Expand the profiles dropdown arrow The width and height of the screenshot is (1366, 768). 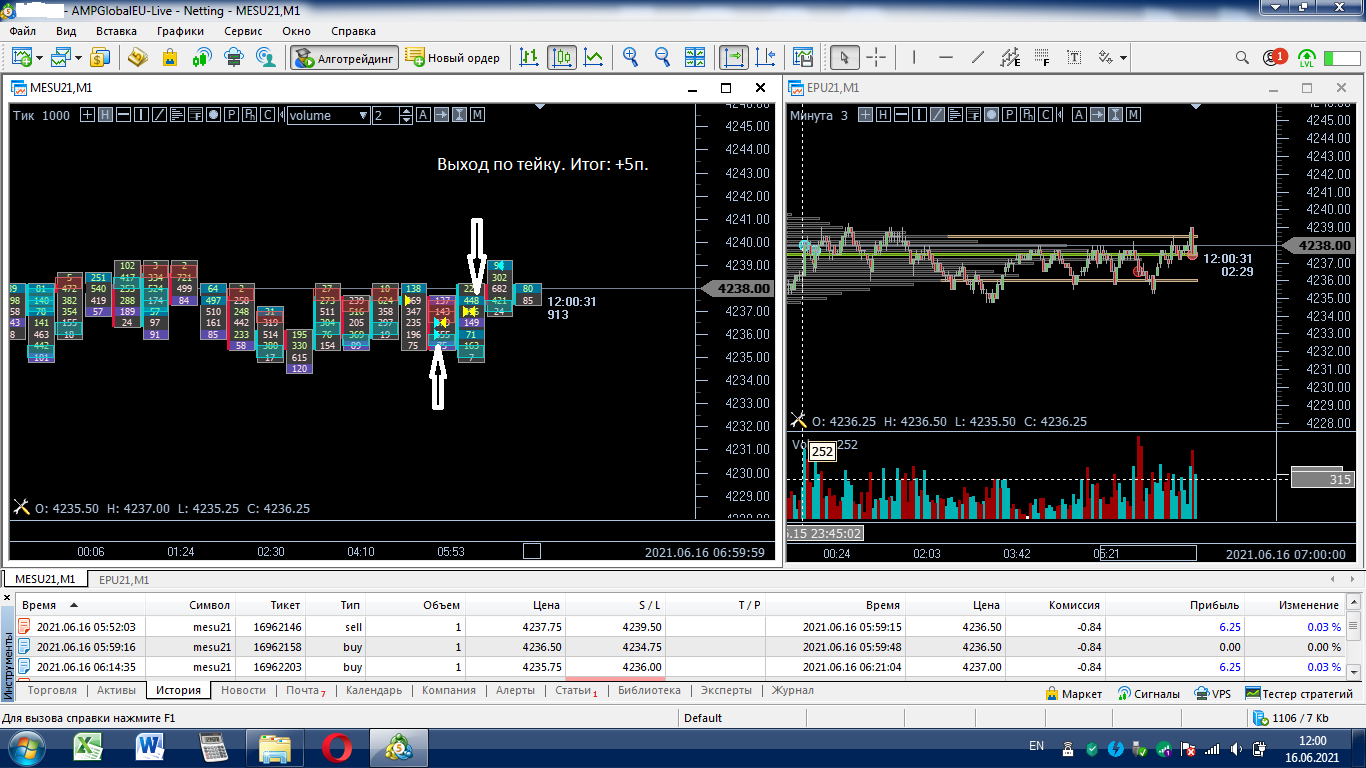[x=79, y=58]
